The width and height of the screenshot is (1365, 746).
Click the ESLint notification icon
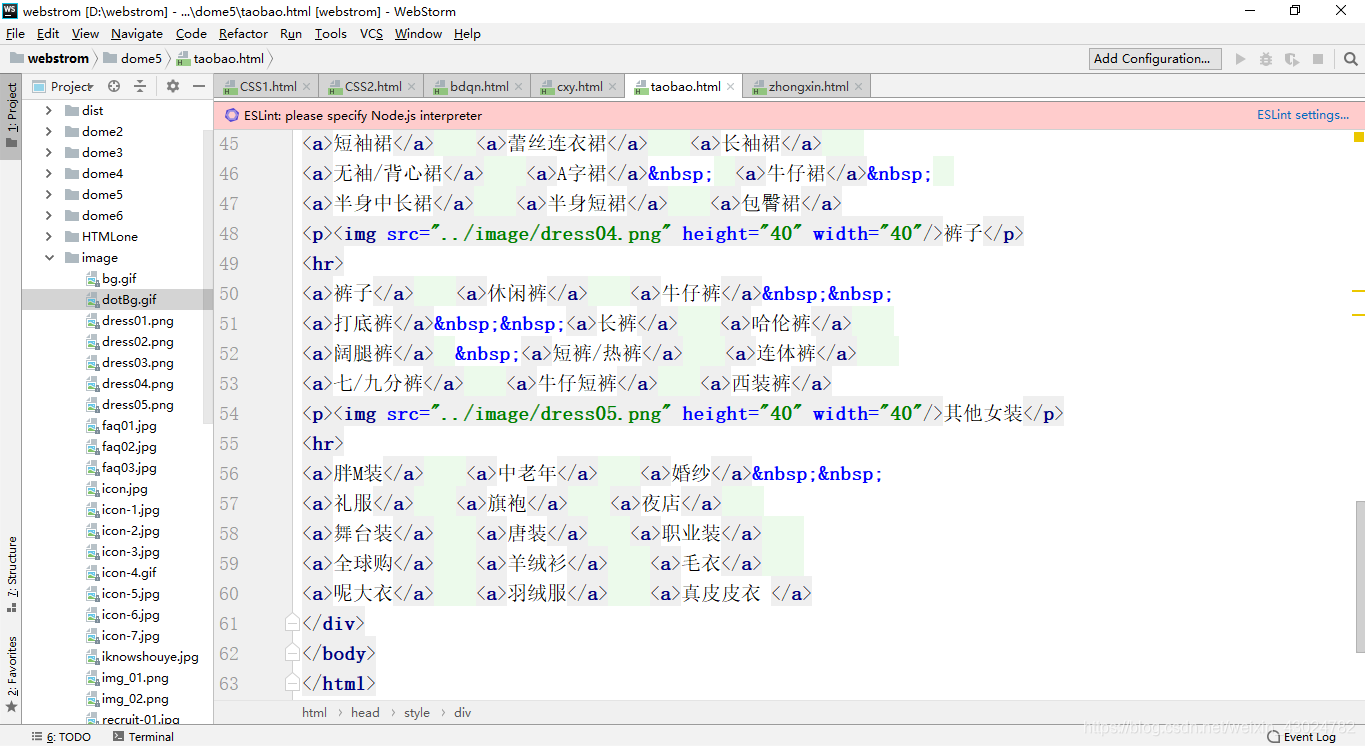coord(232,115)
